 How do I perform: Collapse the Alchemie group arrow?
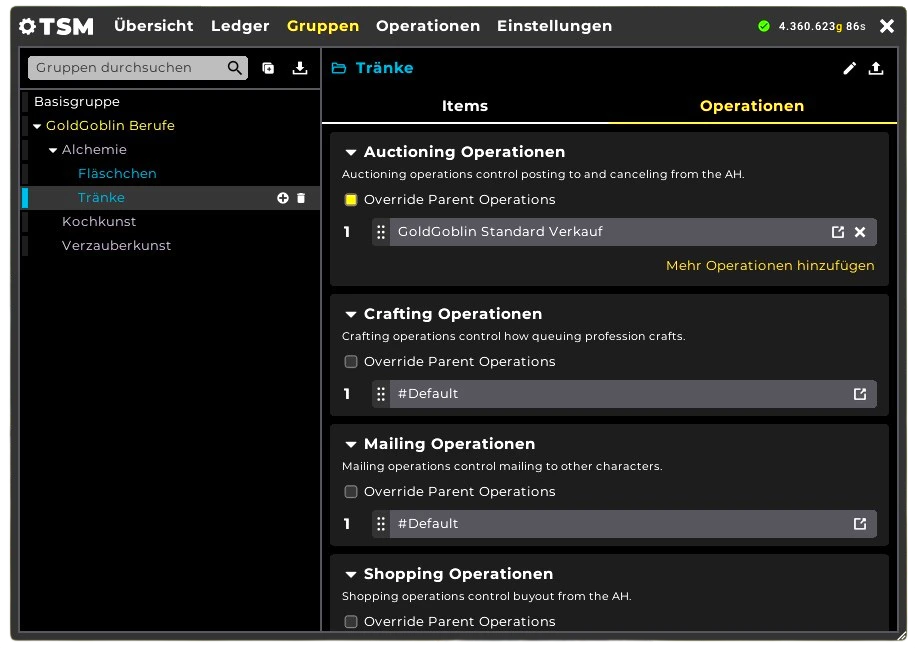coord(53,150)
